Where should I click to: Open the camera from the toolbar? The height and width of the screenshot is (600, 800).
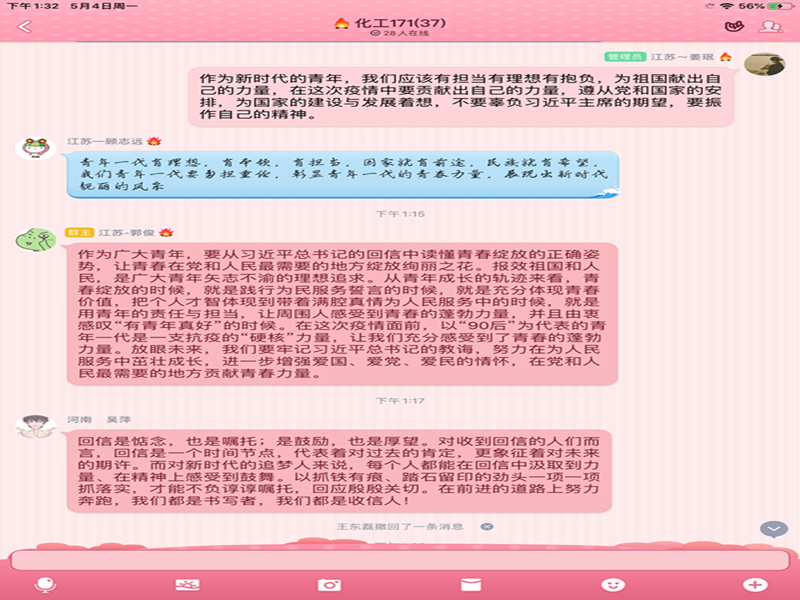tap(328, 585)
